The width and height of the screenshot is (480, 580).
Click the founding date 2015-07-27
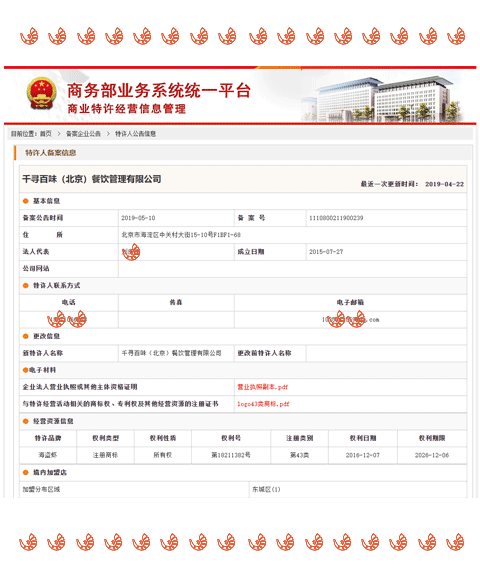(x=326, y=252)
